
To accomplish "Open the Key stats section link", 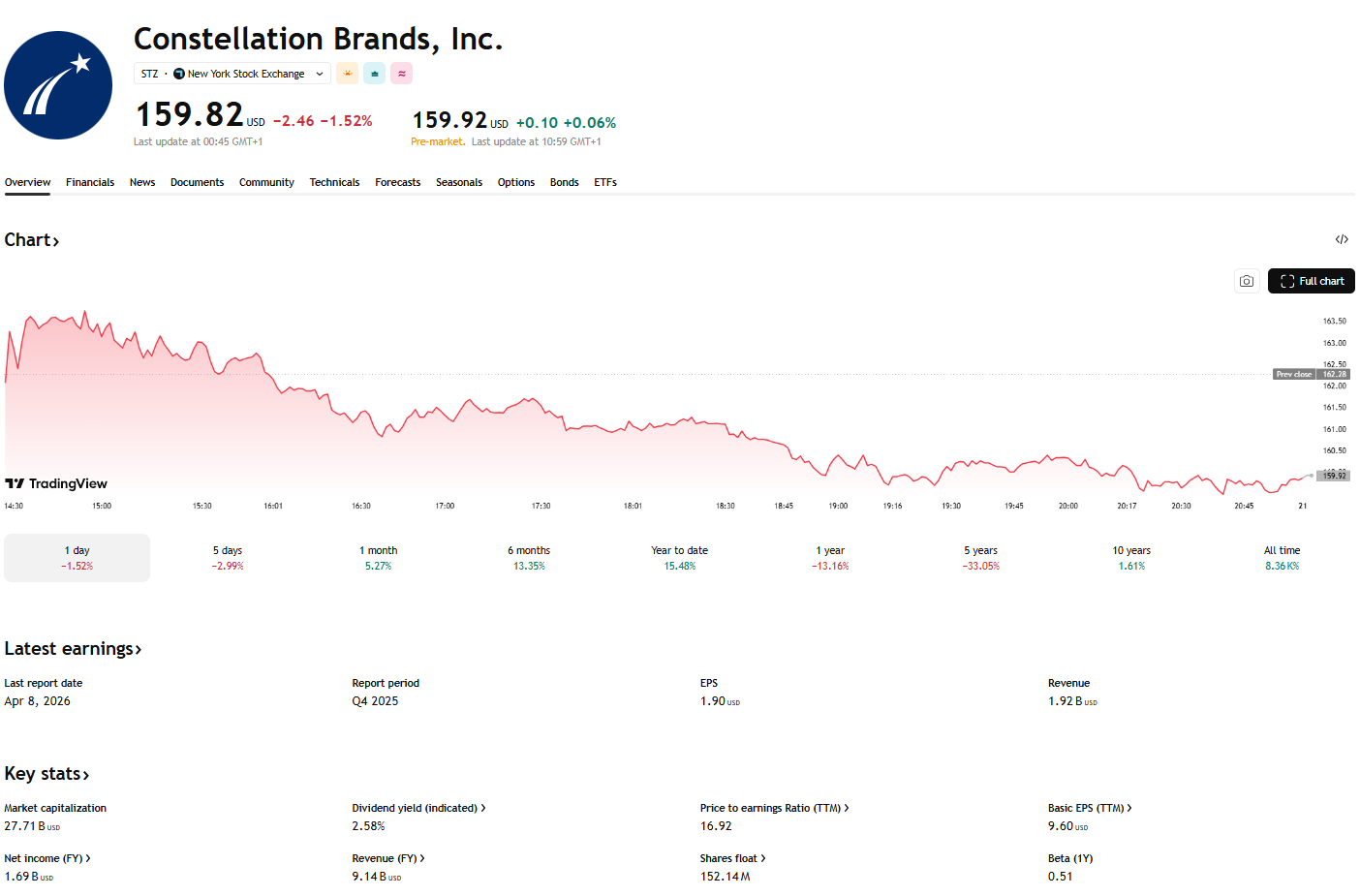I will 46,774.
